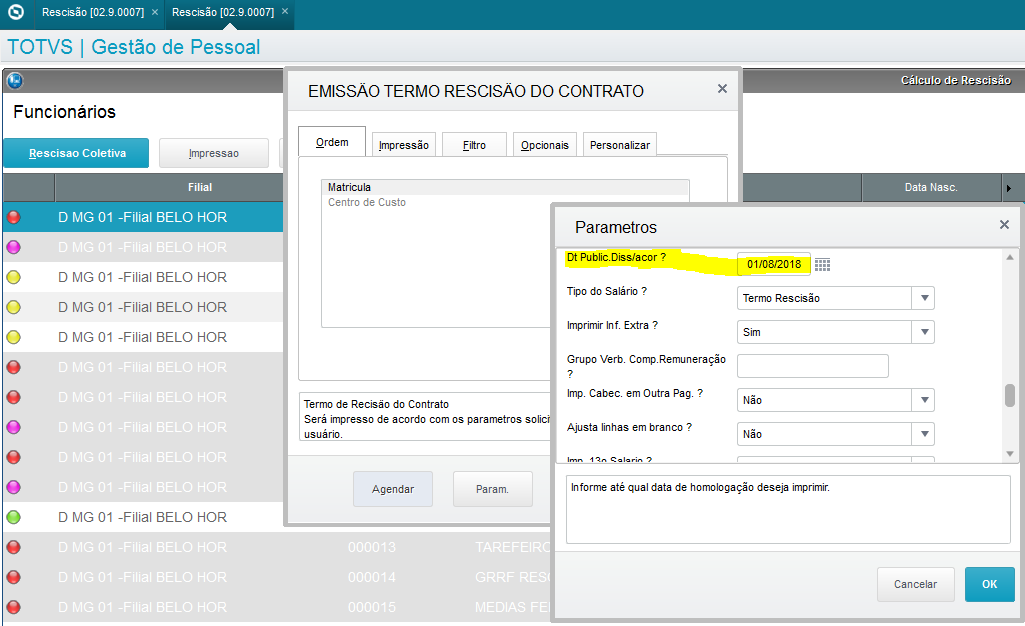This screenshot has height=626, width=1025.
Task: Click the red status circle in highlighted first row
Action: pyautogui.click(x=13, y=217)
